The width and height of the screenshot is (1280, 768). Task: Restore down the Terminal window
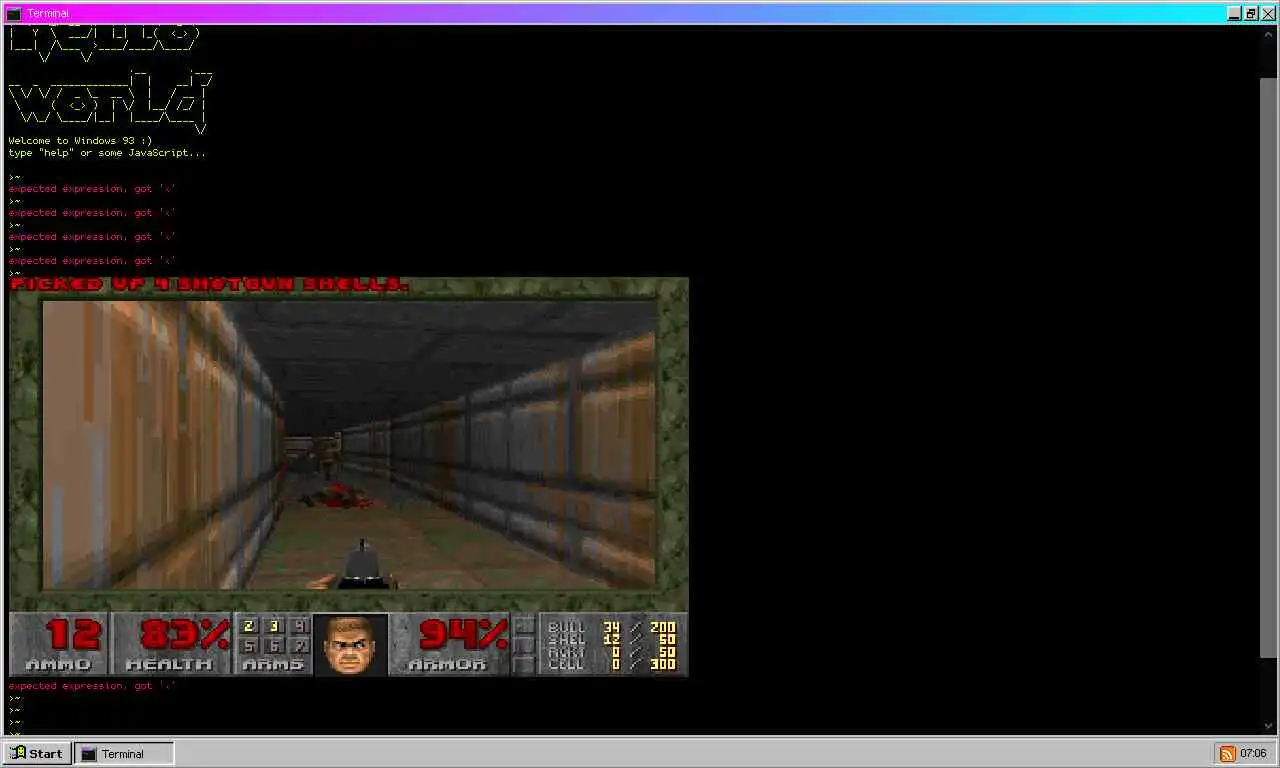pos(1251,14)
